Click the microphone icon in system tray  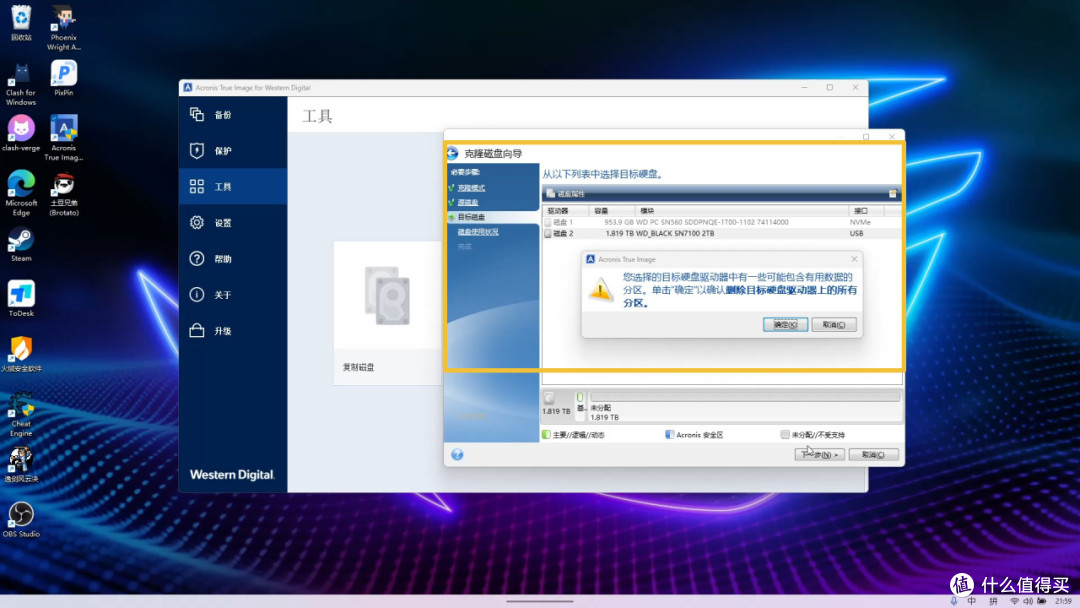coord(954,601)
